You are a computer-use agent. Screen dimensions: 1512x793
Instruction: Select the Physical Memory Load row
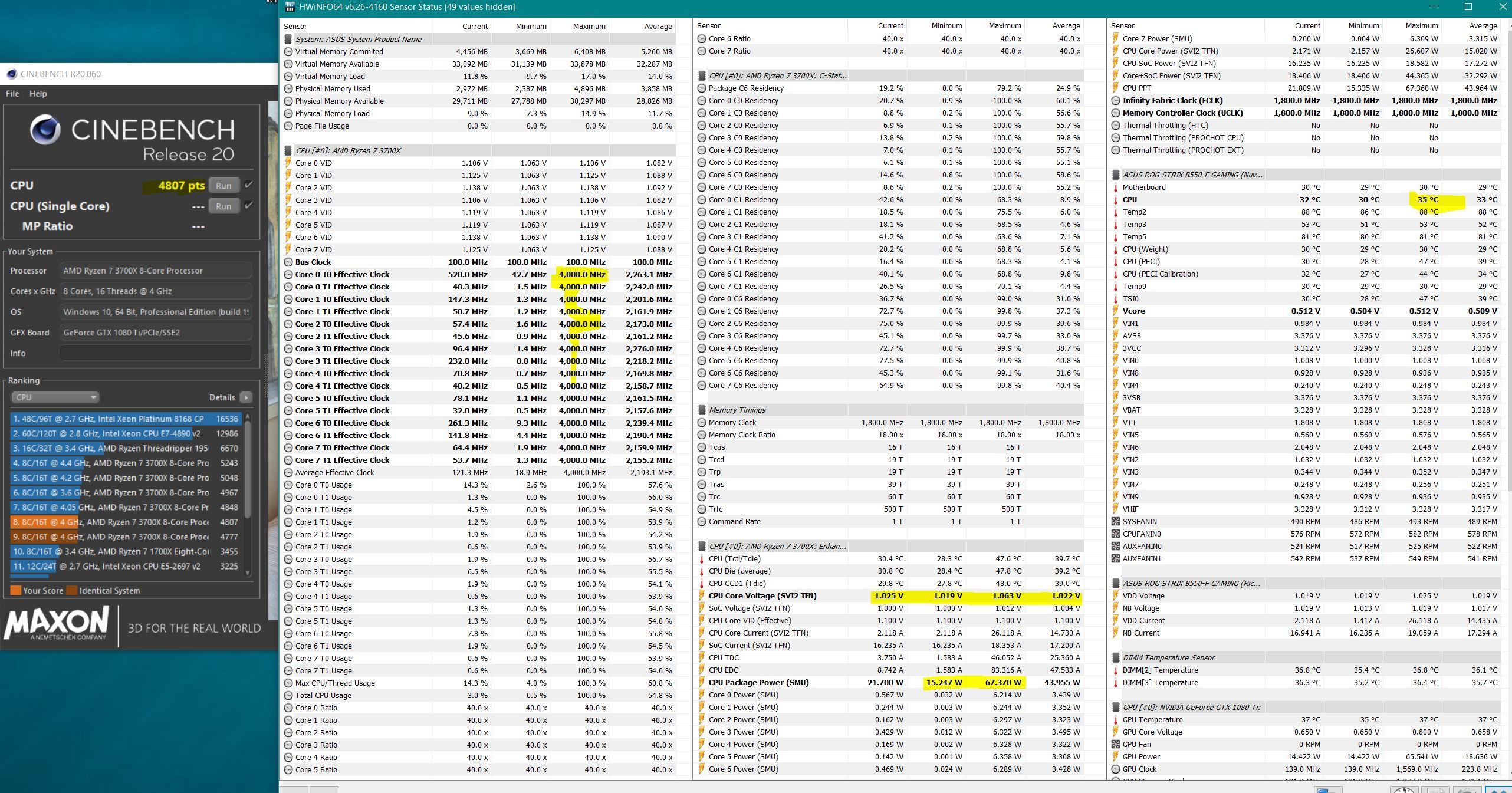[x=478, y=113]
